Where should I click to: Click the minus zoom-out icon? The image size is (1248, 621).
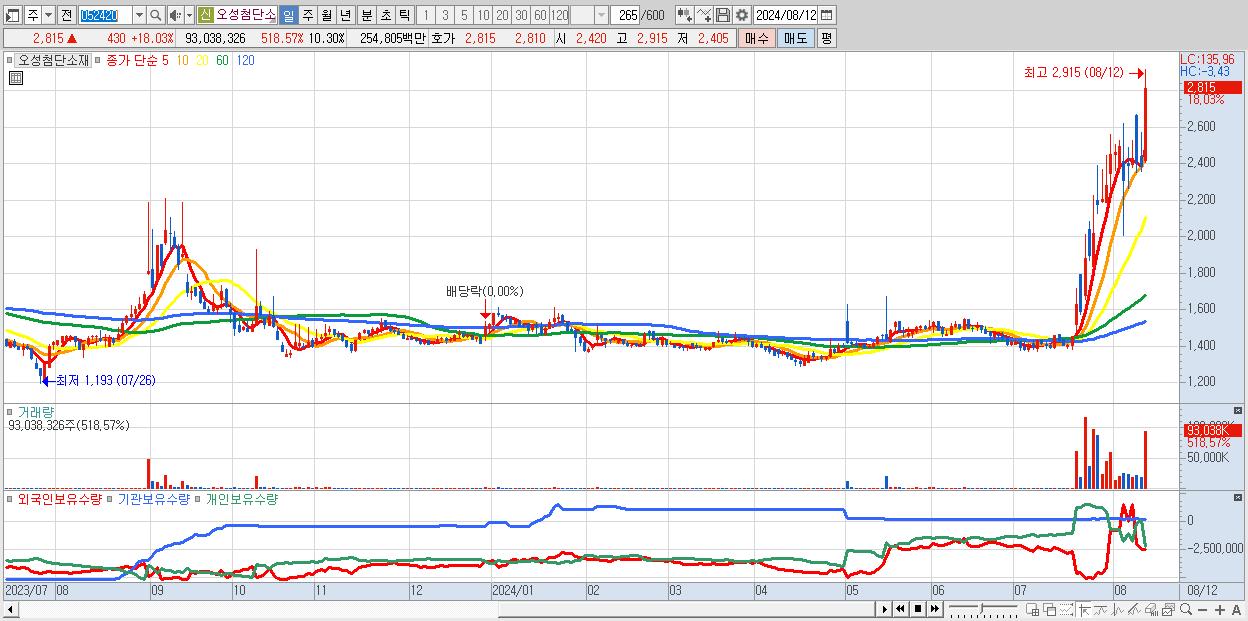1202,609
